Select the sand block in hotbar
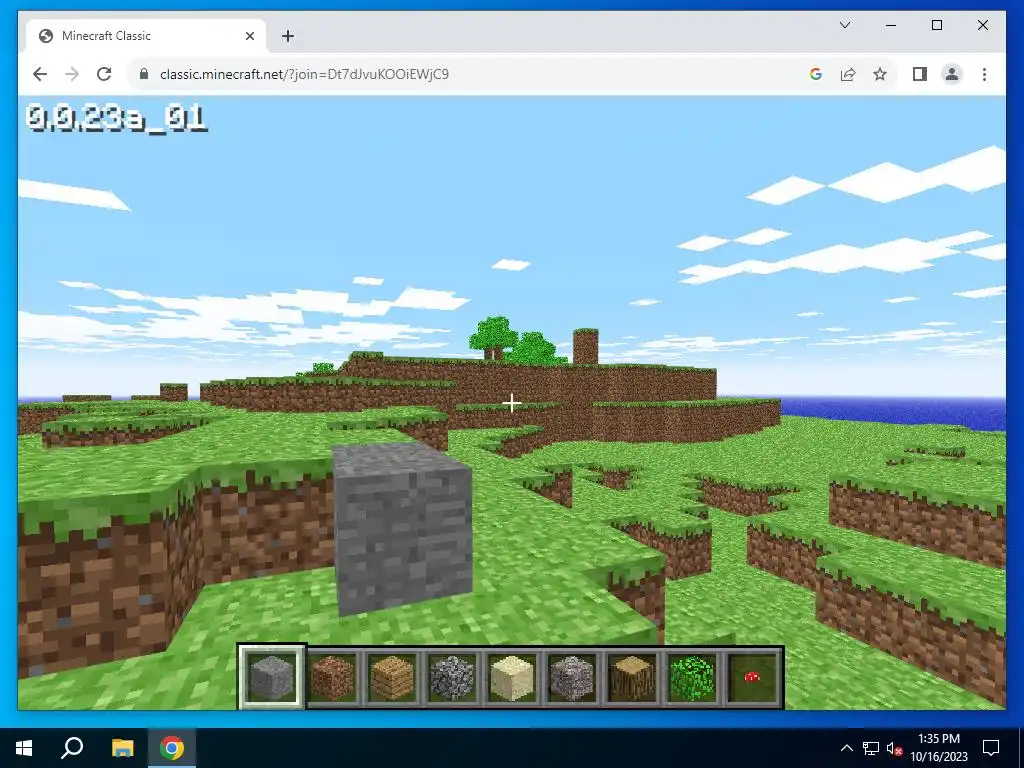 (512, 677)
